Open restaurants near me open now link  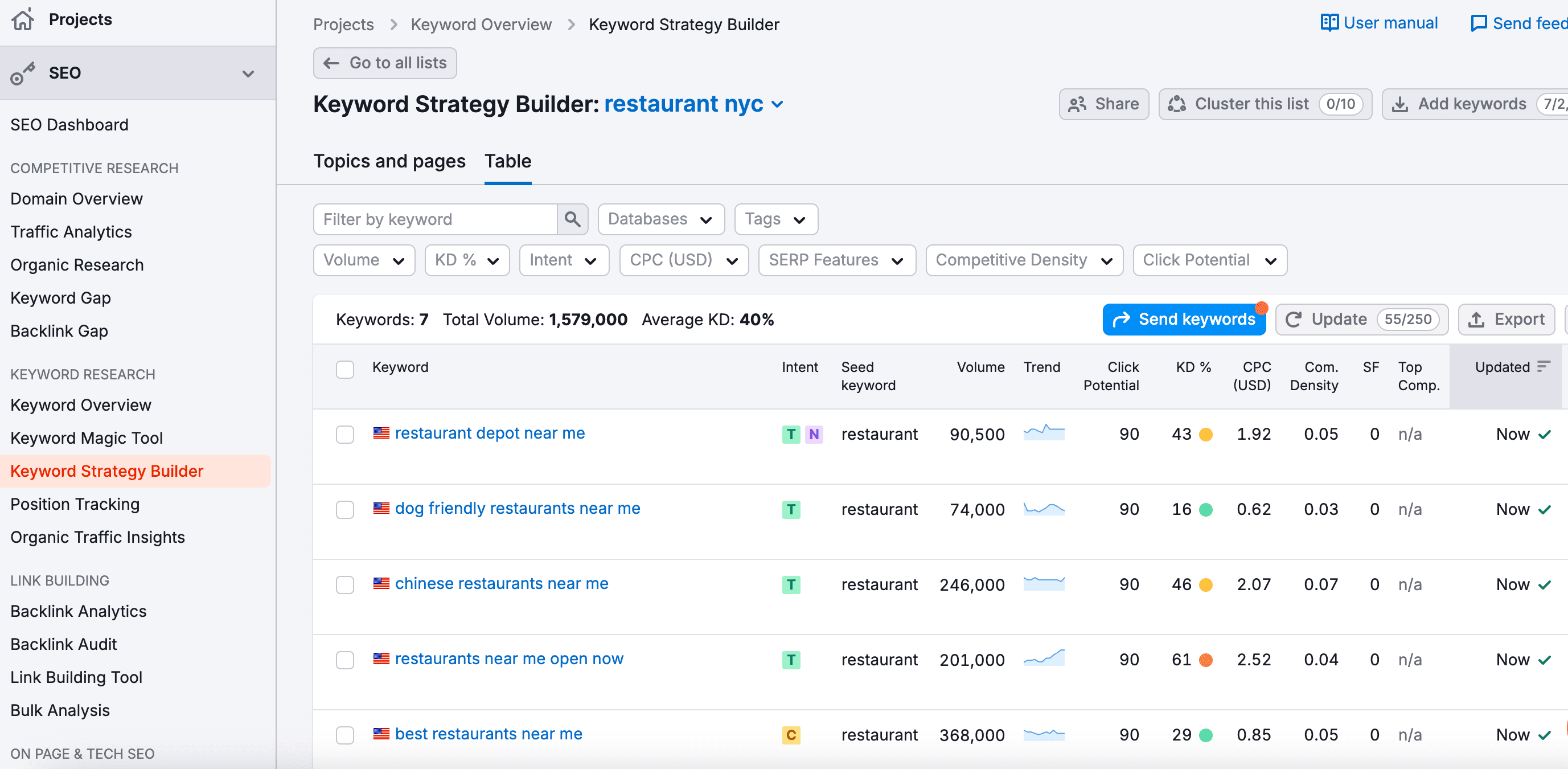click(509, 659)
